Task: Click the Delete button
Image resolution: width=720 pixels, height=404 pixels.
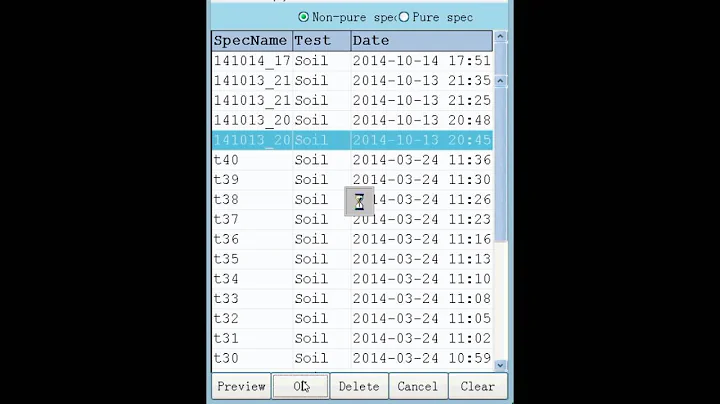Action: [x=359, y=386]
